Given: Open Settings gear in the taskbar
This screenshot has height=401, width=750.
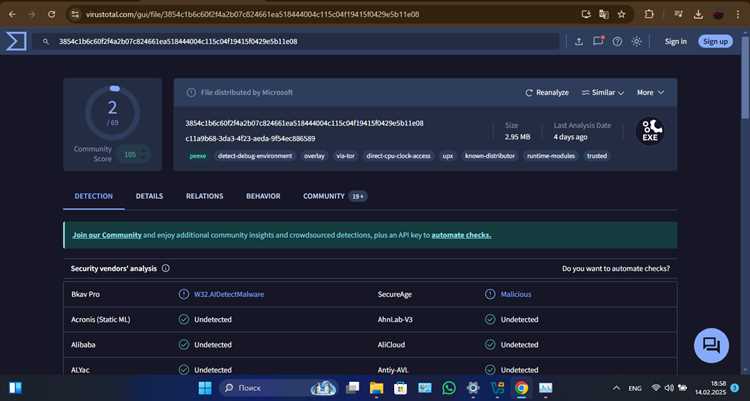Looking at the screenshot, I should [x=473, y=388].
